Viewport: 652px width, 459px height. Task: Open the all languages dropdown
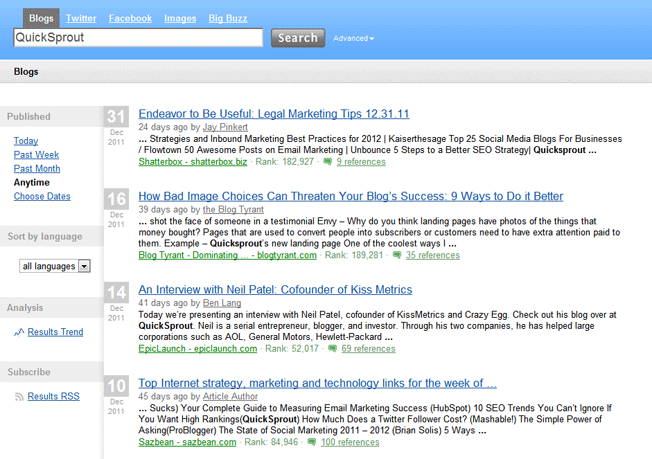[x=55, y=266]
